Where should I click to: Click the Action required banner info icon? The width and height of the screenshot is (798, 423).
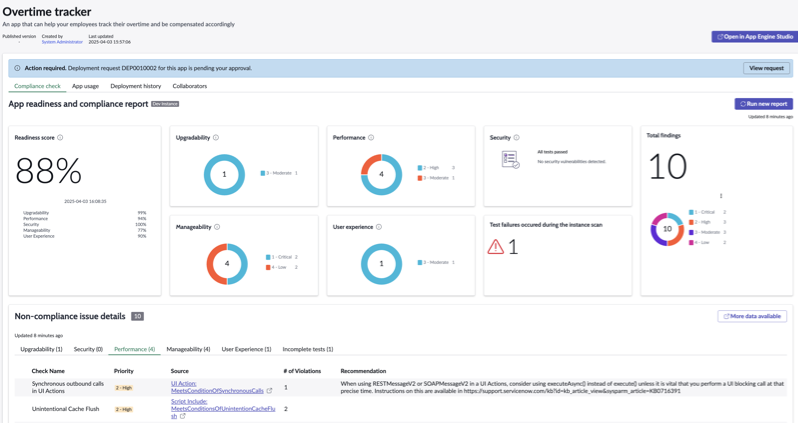[17, 68]
